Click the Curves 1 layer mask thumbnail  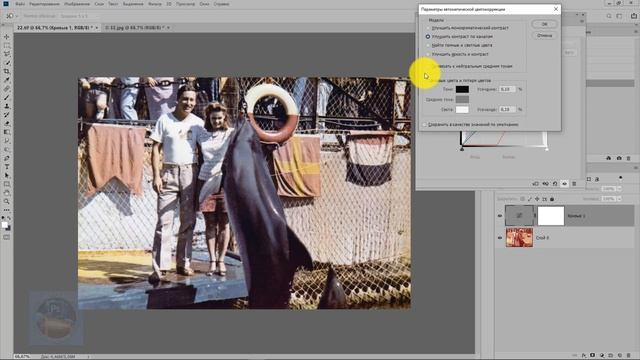click(x=551, y=216)
